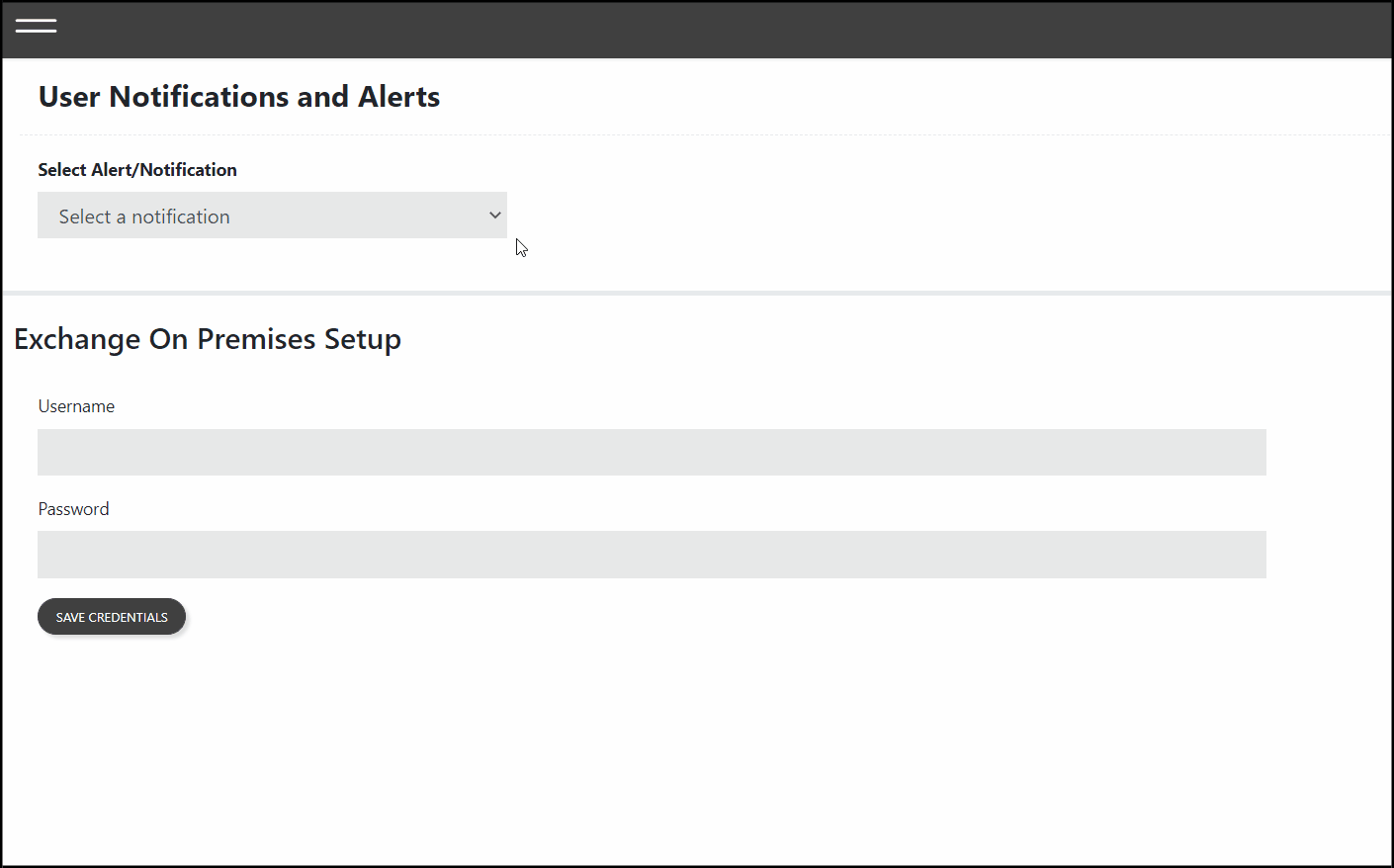Select the Exchange On Premises Setup heading
Screen dimensions: 1394x868
click(208, 339)
